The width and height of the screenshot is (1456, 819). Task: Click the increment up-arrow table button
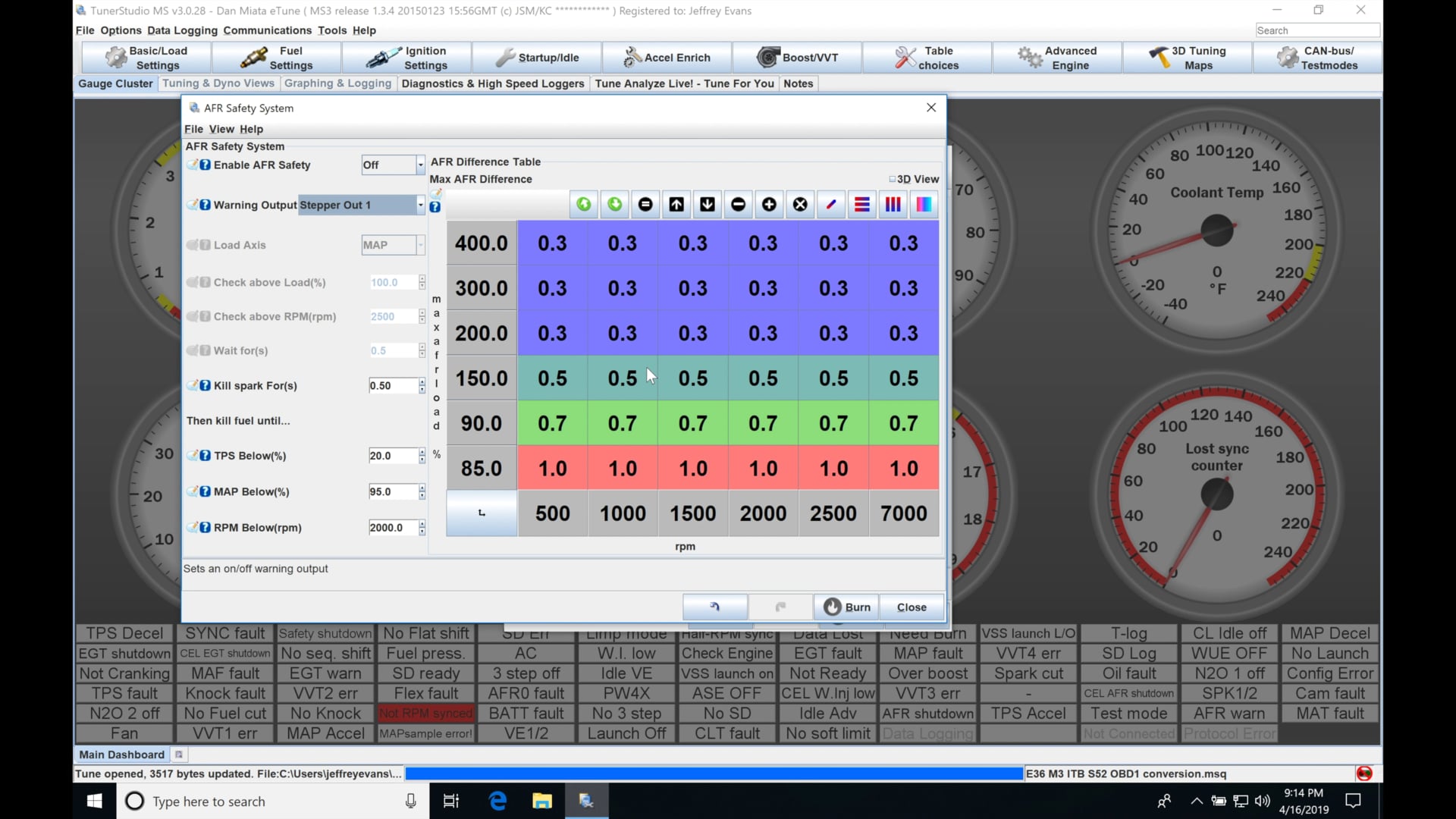(676, 205)
